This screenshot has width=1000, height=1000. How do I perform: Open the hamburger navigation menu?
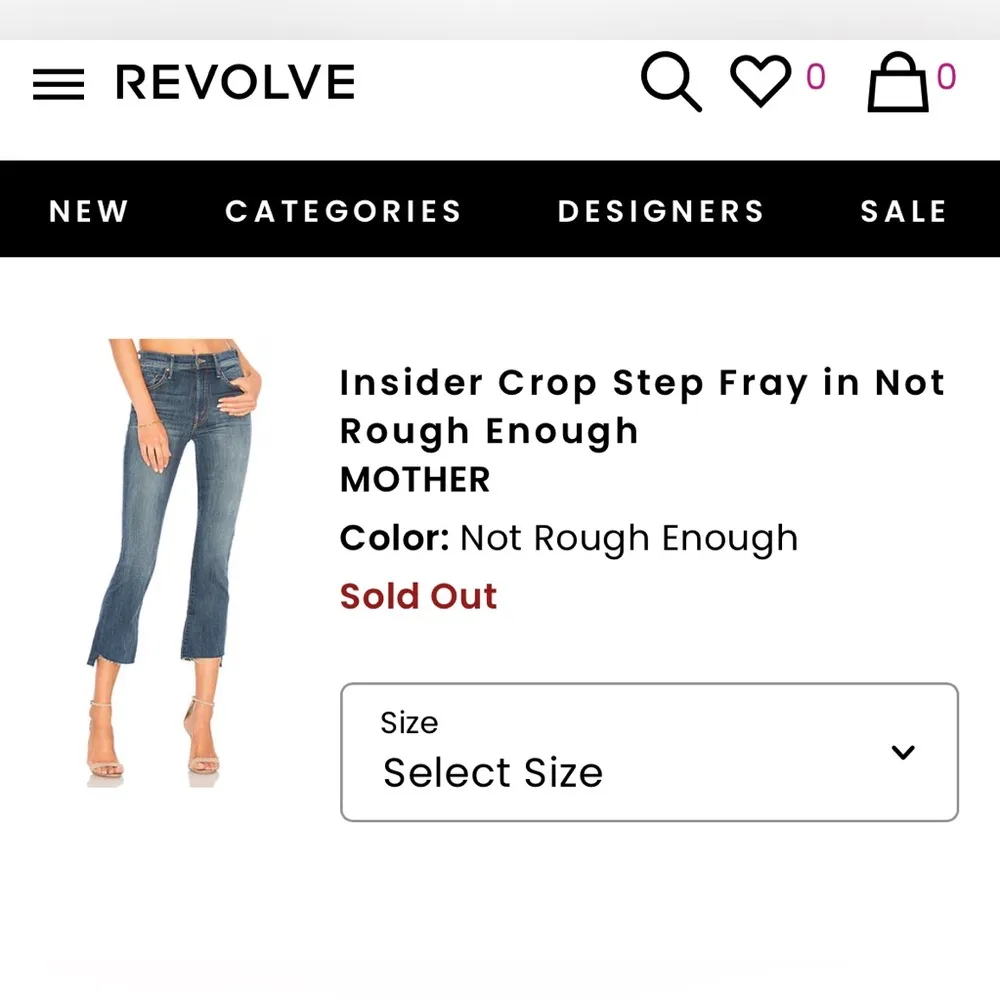click(x=58, y=84)
